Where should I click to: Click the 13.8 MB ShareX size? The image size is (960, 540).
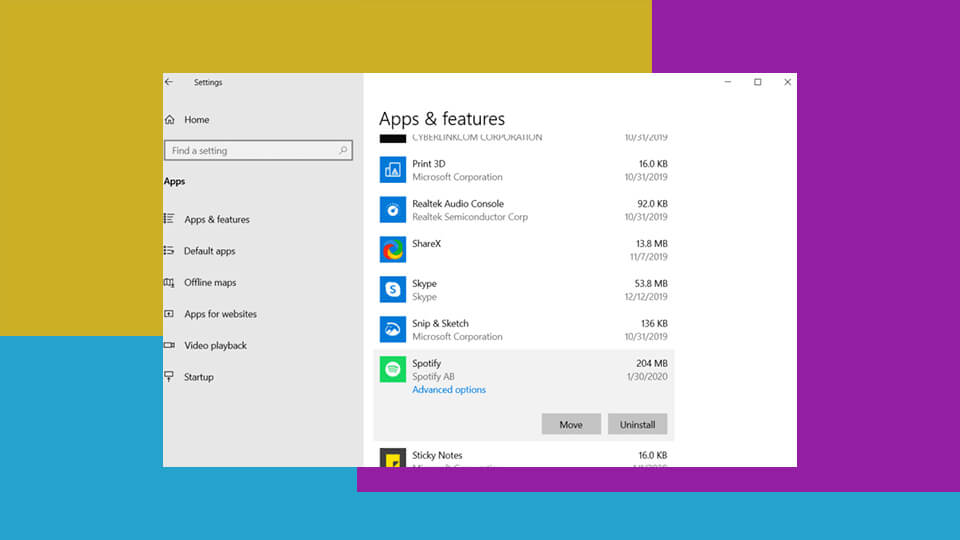[651, 243]
